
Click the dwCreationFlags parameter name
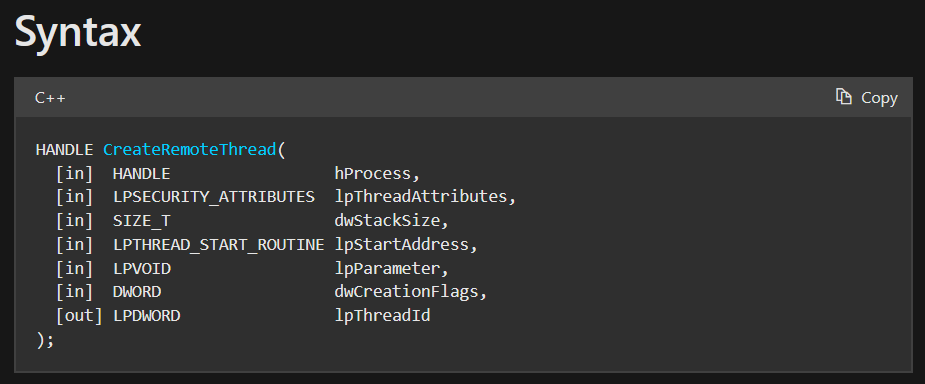pos(406,293)
